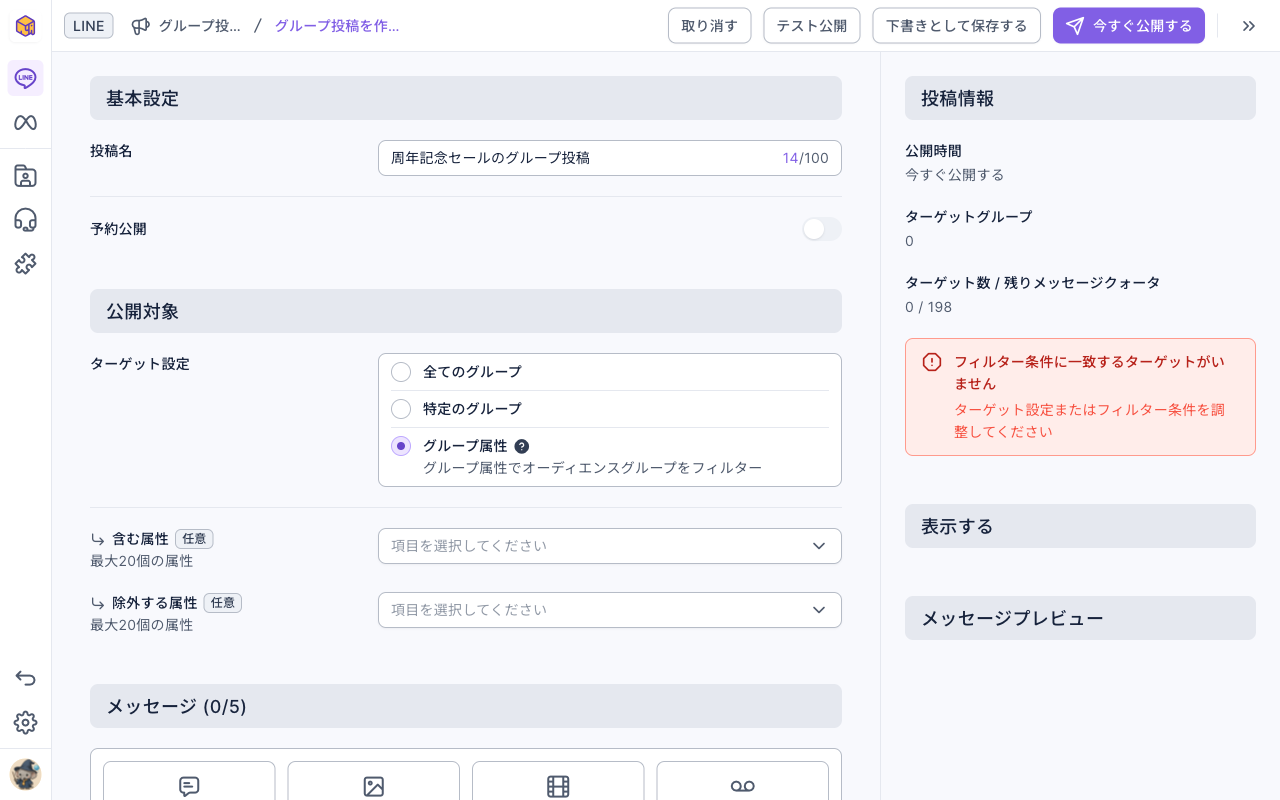Open the 含む属性 dropdown

(610, 546)
